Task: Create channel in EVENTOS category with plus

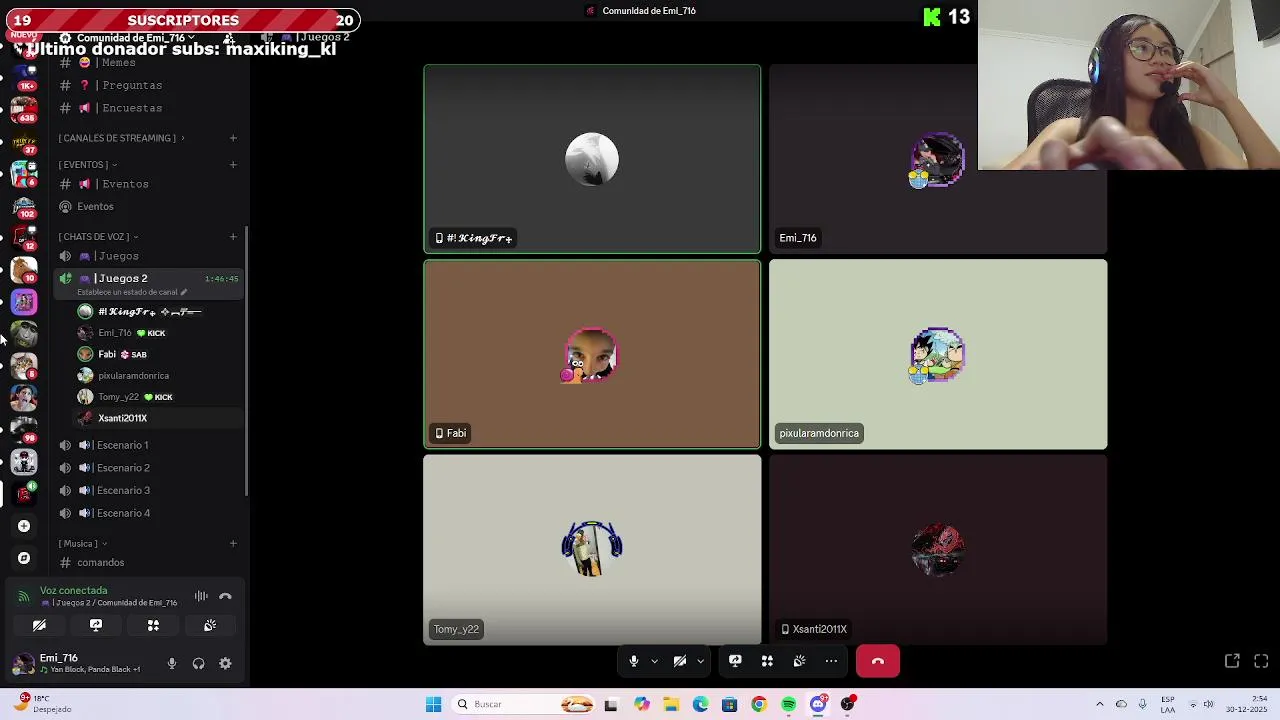Action: (x=233, y=164)
